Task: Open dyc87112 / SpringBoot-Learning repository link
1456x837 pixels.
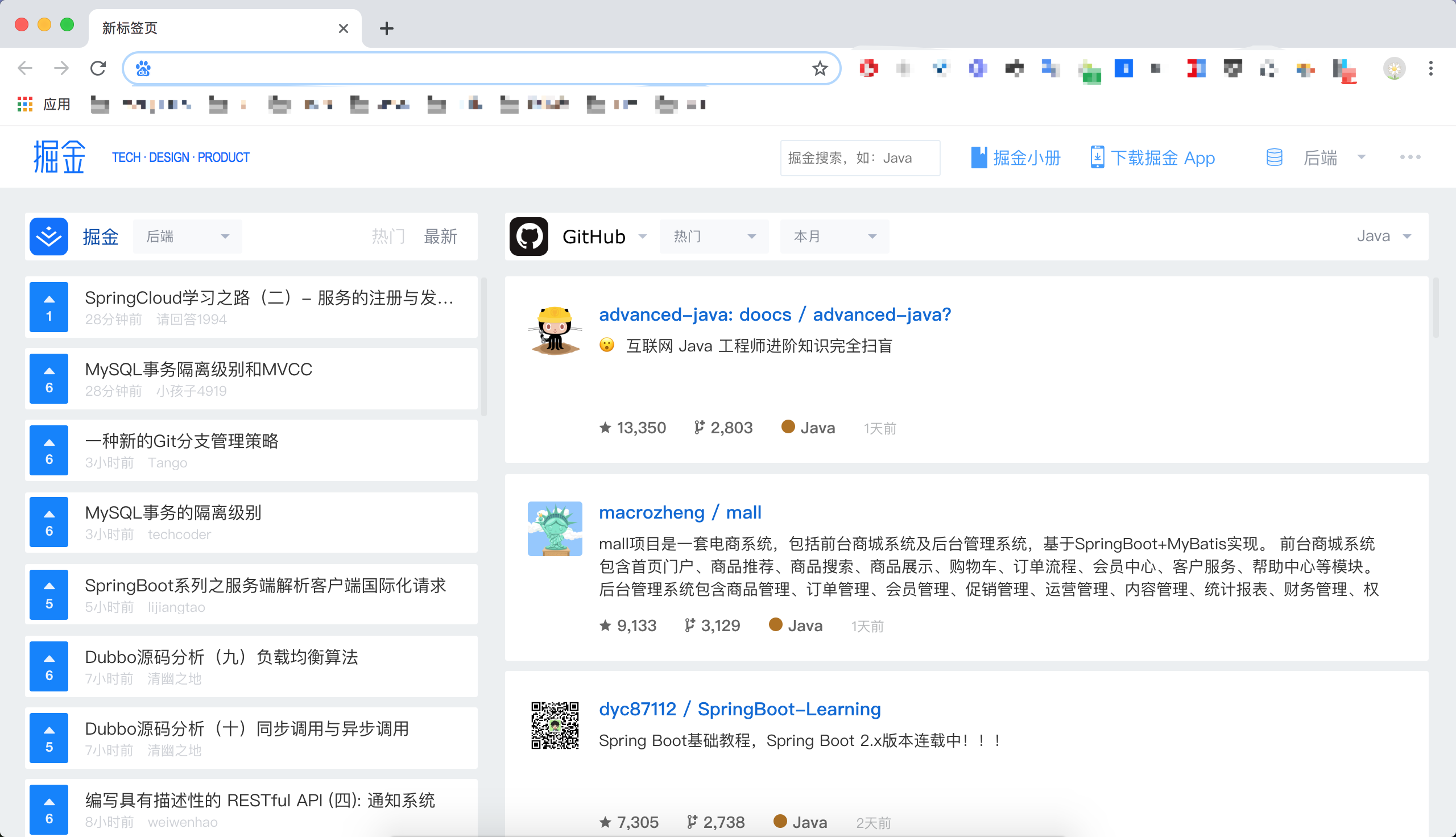Action: tap(740, 710)
